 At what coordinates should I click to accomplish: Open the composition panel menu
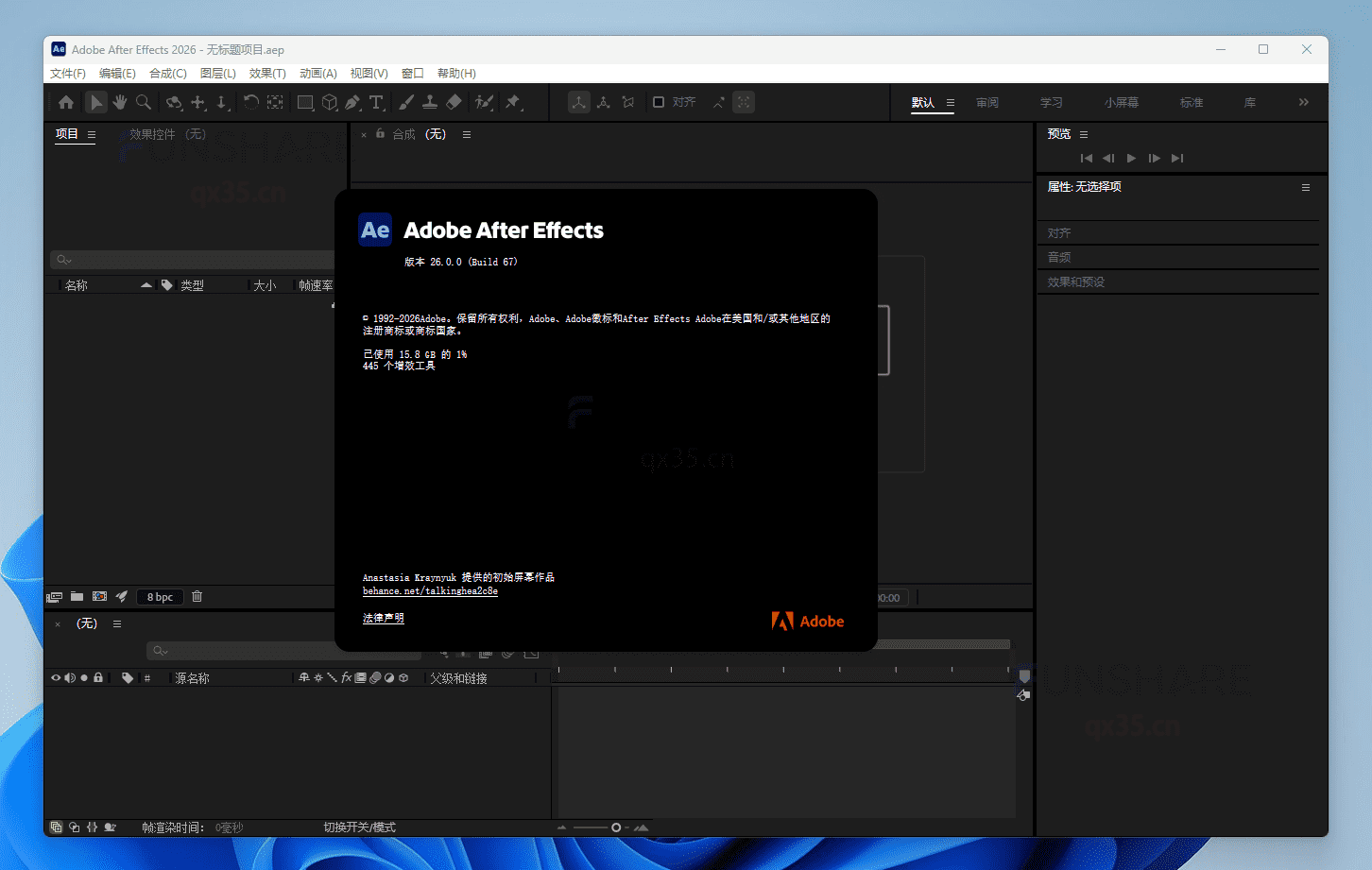point(467,134)
